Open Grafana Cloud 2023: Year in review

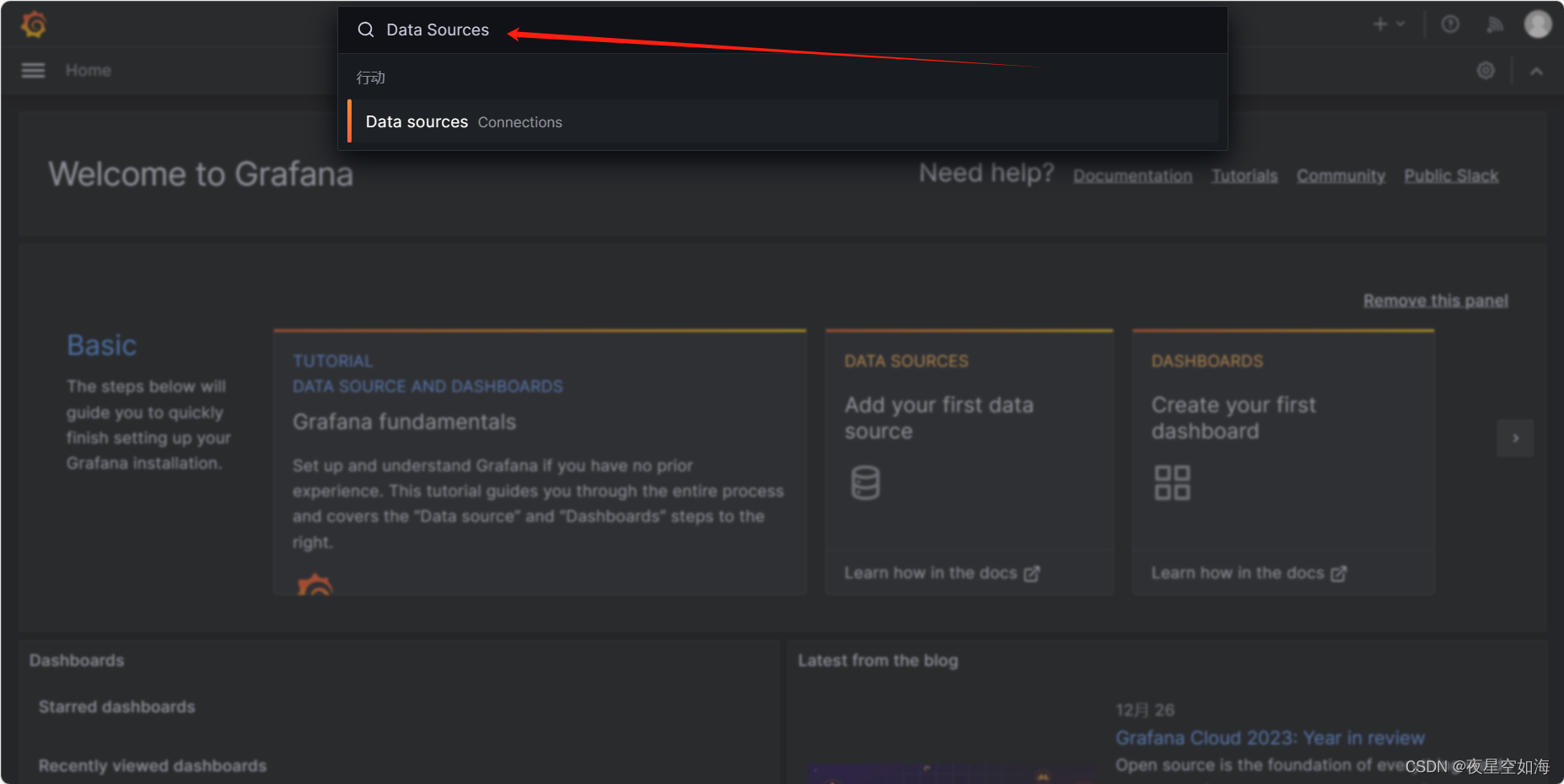1270,738
